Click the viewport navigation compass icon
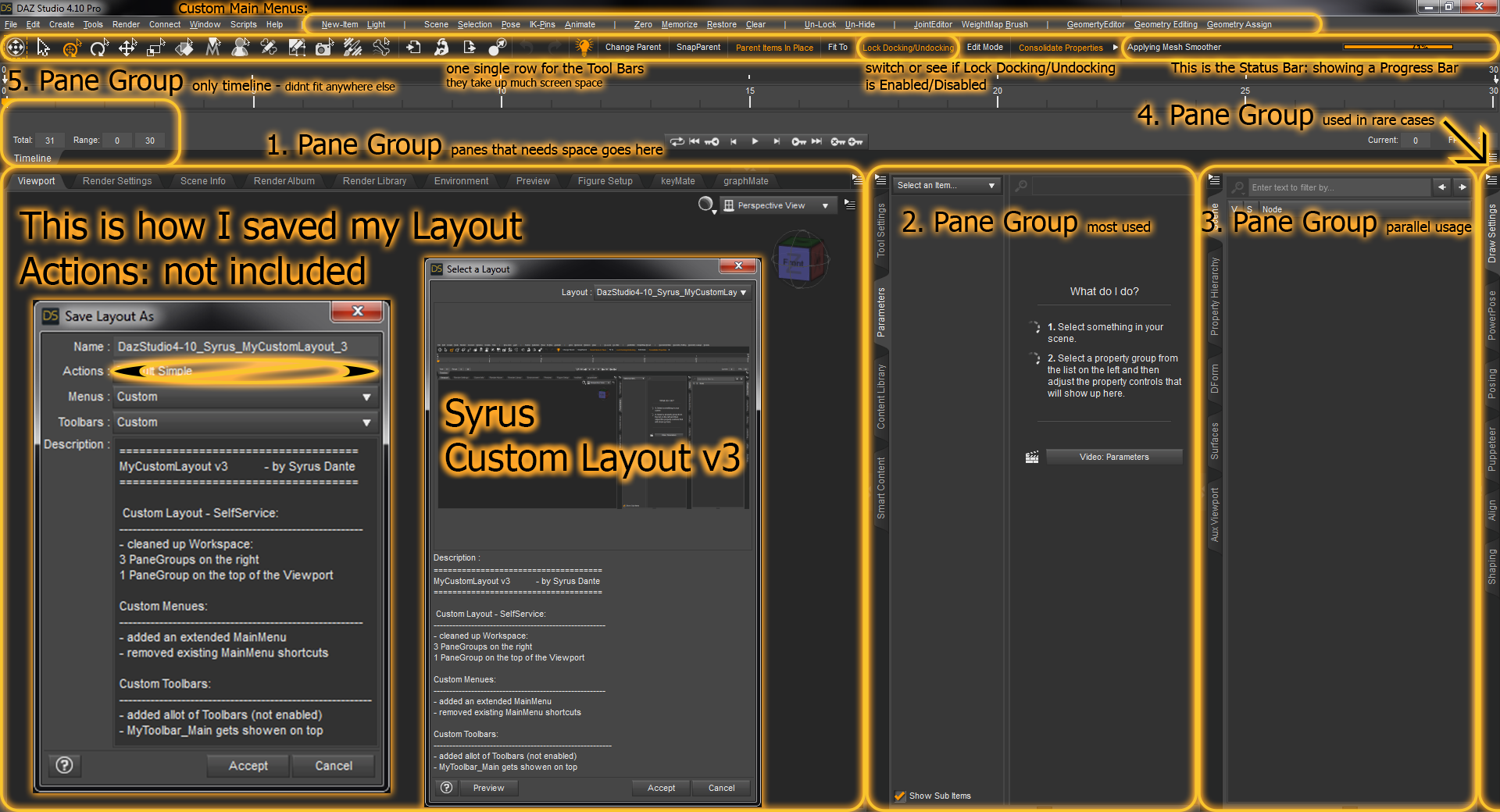The image size is (1500, 812). coord(16,48)
